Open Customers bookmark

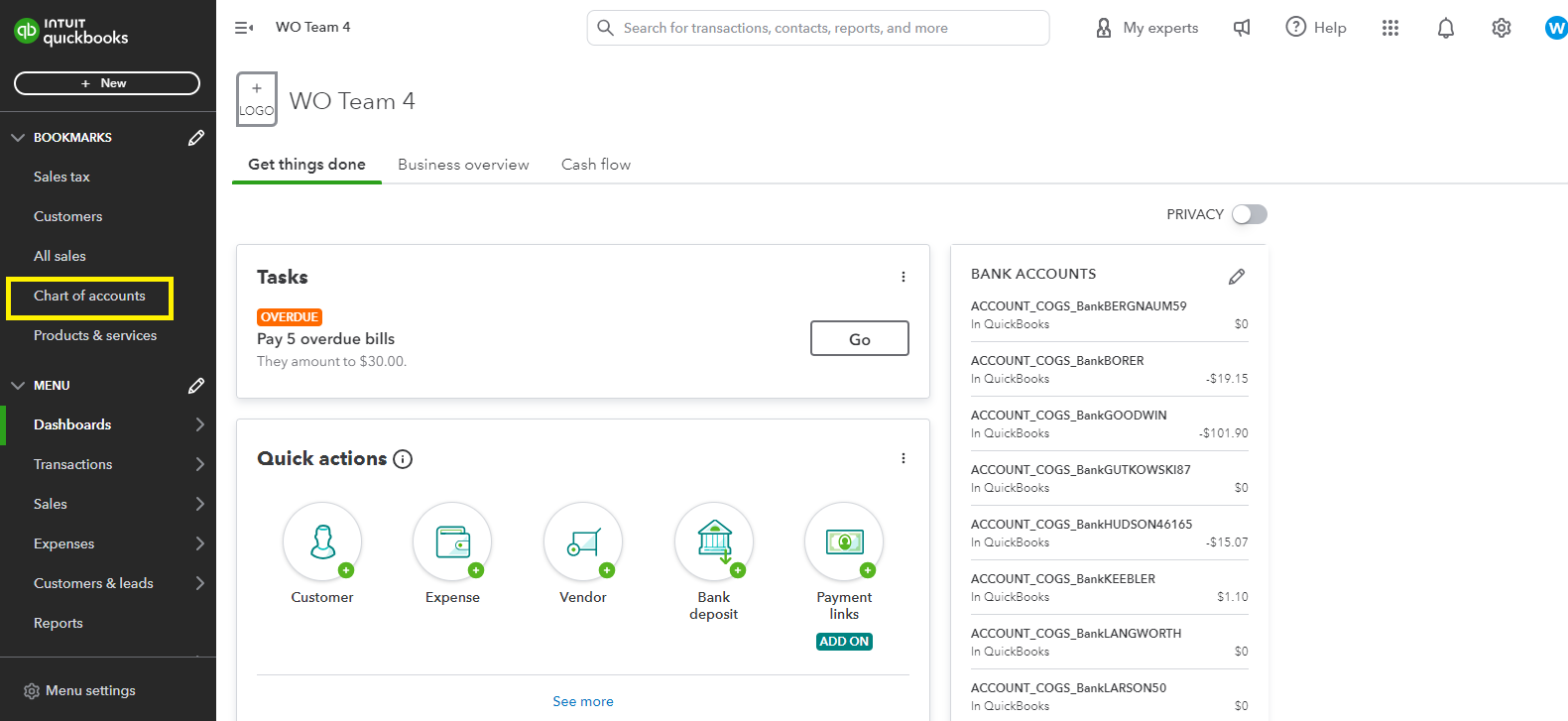click(x=67, y=216)
